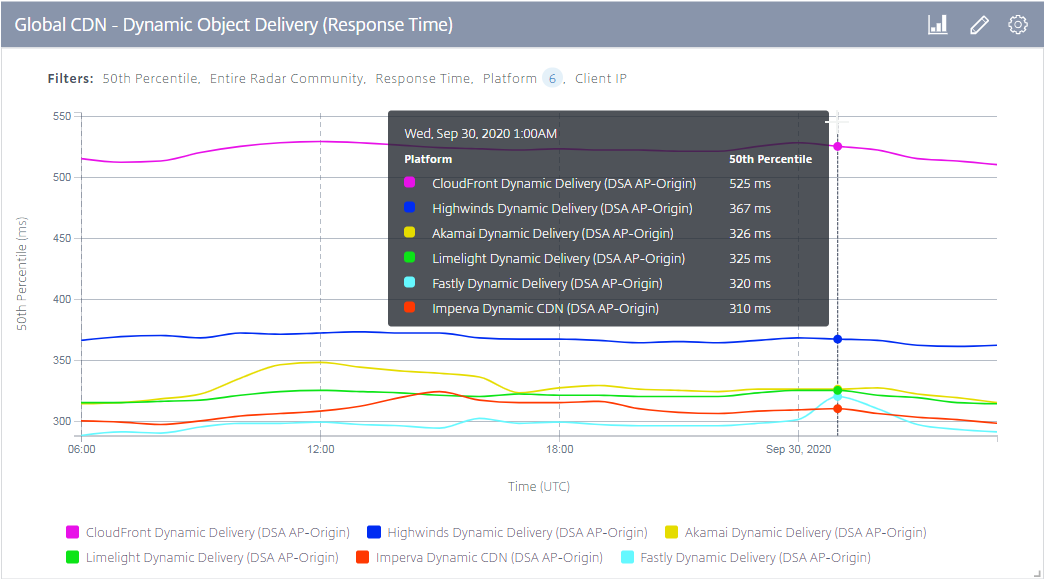
Task: Click the 550 y-axis label
Action: point(62,116)
